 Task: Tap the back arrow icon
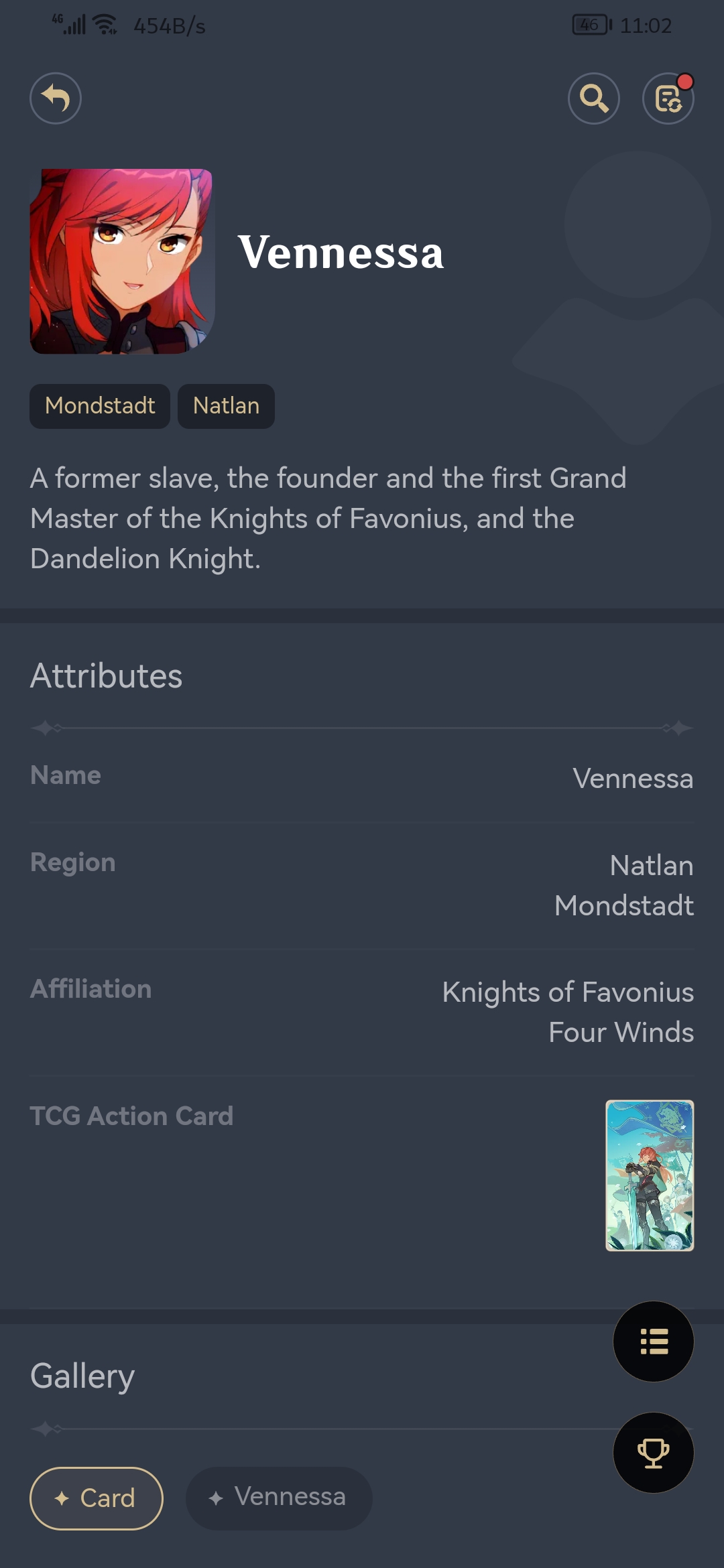(x=56, y=99)
